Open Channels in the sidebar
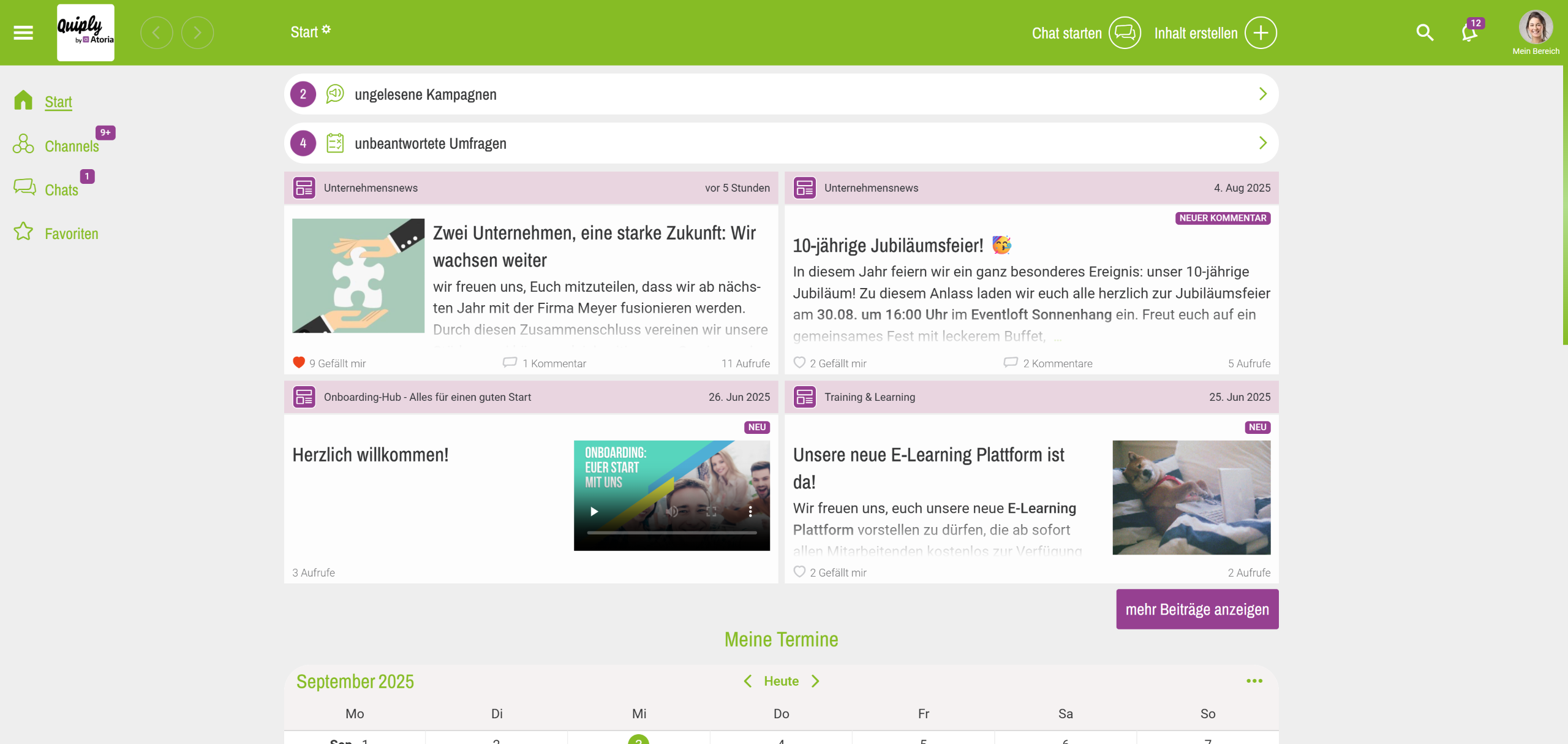 (x=71, y=146)
